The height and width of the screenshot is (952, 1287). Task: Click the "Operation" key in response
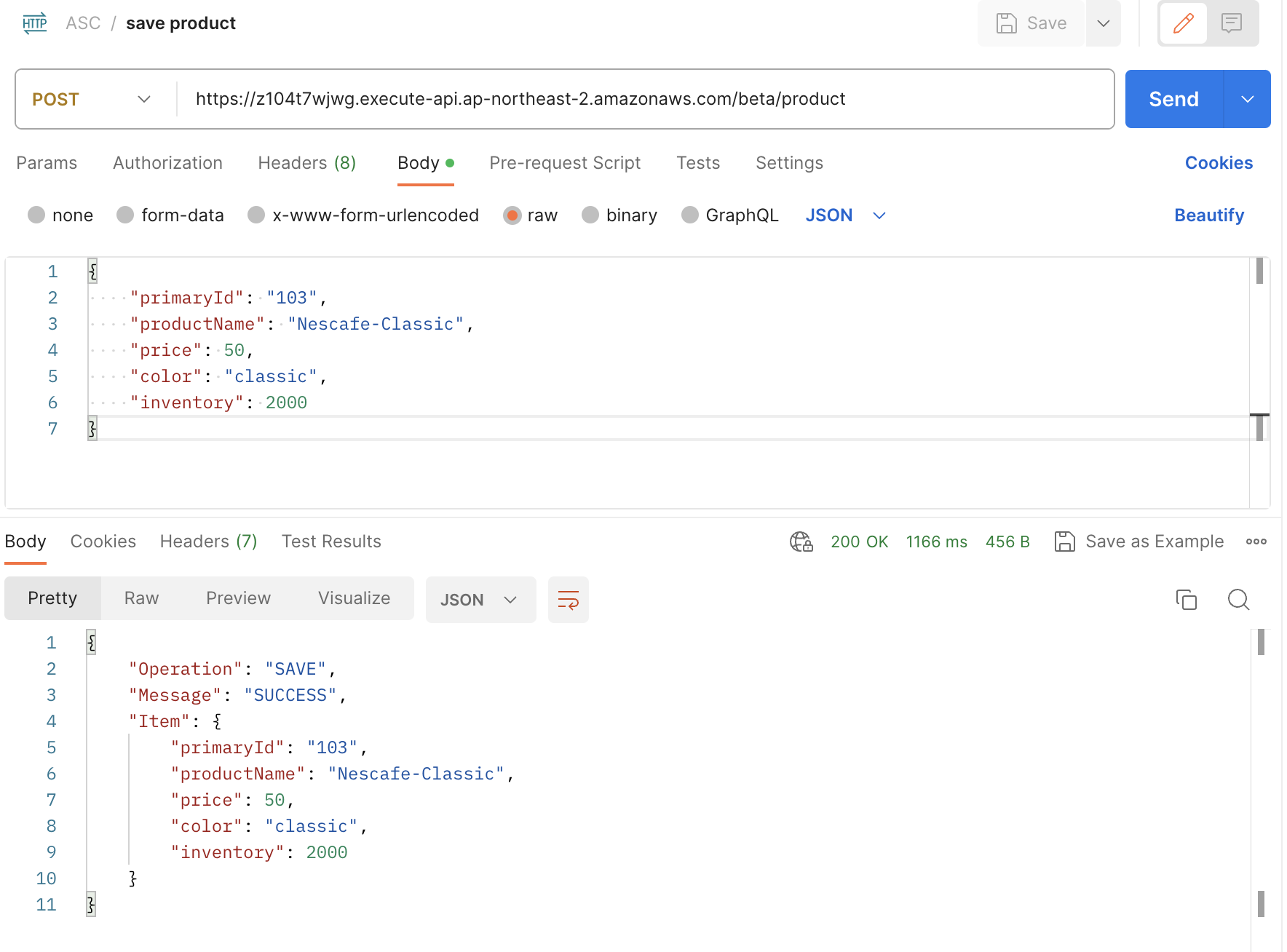tap(186, 669)
